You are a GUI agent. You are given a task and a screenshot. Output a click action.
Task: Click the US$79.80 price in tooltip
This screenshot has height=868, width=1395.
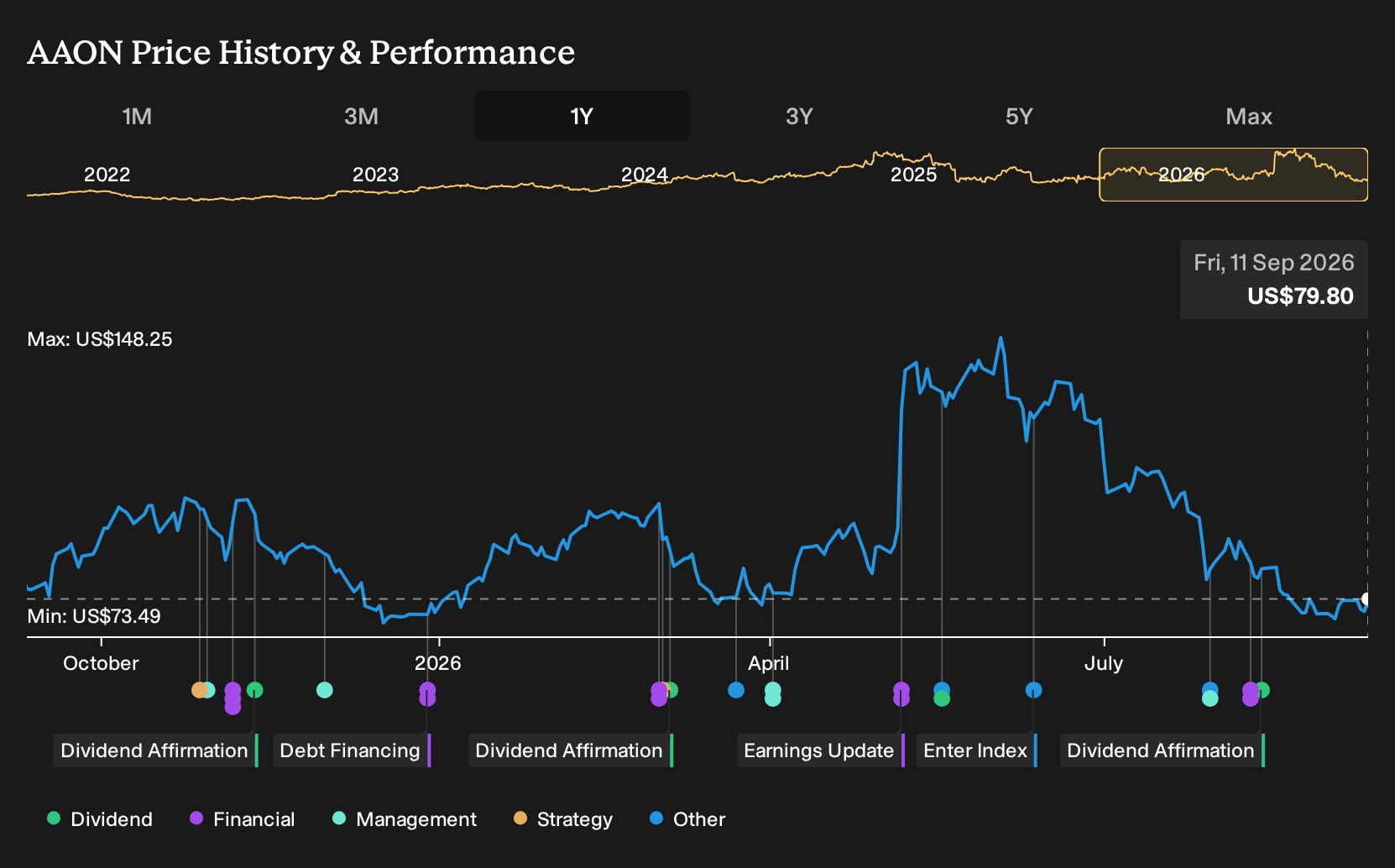click(x=1300, y=296)
